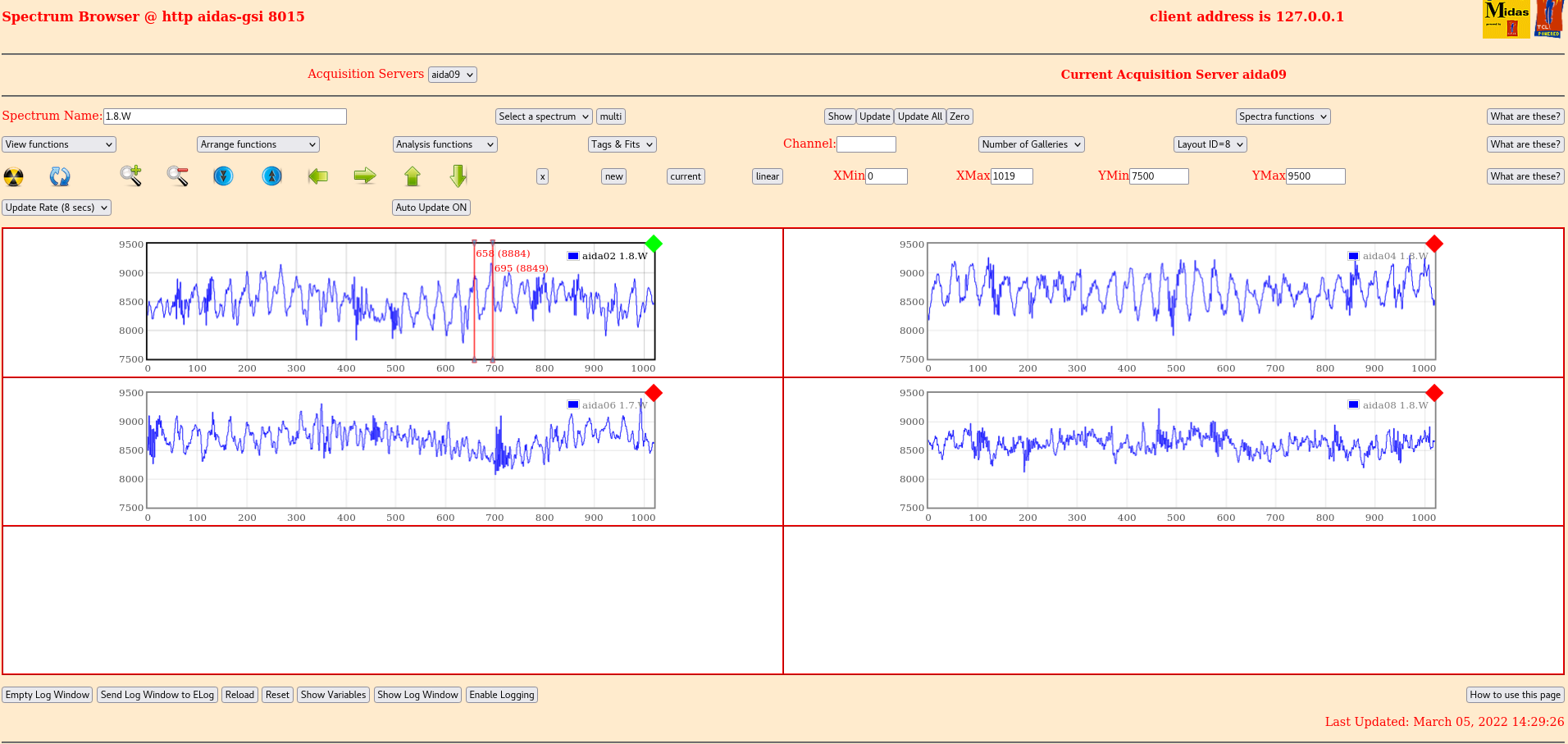Toggle the Auto Update ON button
This screenshot has height=744, width=1568.
[431, 208]
